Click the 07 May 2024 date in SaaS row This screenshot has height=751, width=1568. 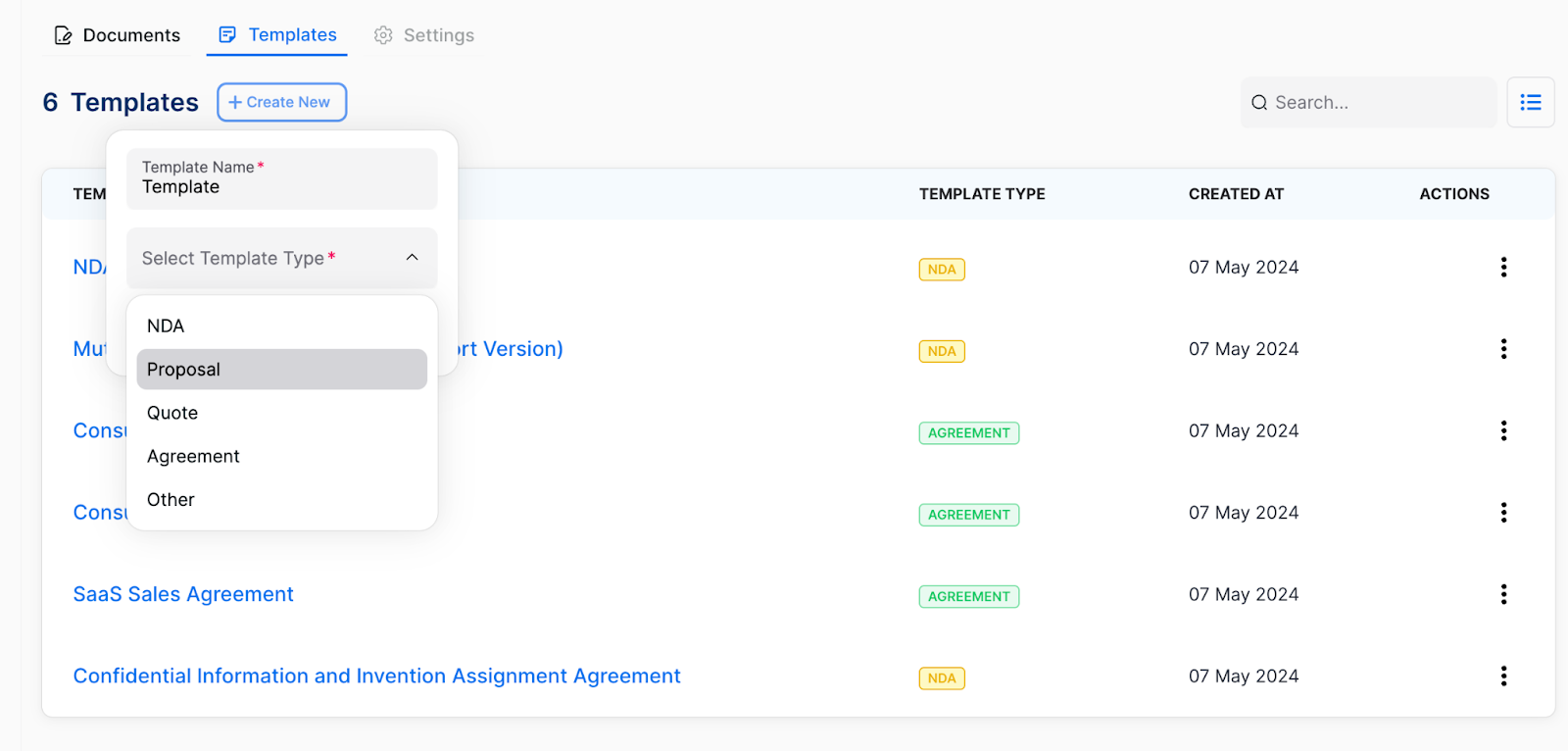coord(1244,594)
